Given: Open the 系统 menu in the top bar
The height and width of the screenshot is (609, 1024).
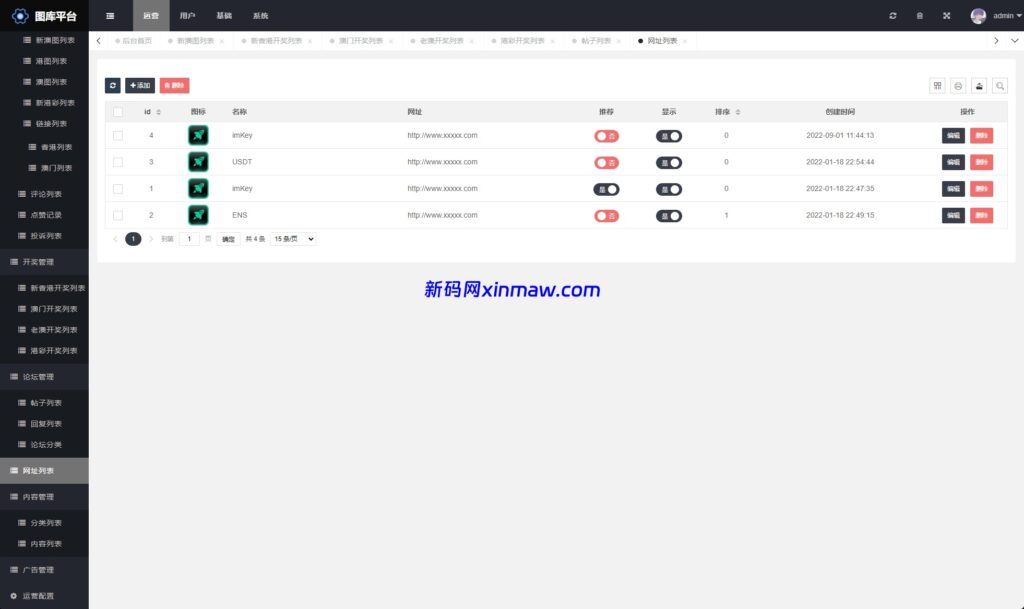Looking at the screenshot, I should click(261, 15).
